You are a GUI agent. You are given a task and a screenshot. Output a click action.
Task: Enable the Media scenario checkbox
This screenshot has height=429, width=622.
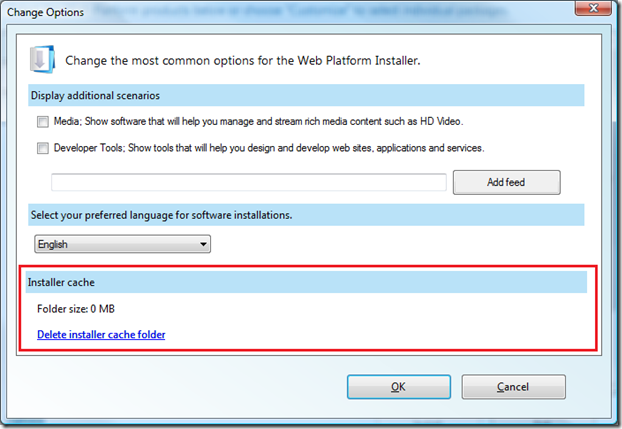[43, 121]
